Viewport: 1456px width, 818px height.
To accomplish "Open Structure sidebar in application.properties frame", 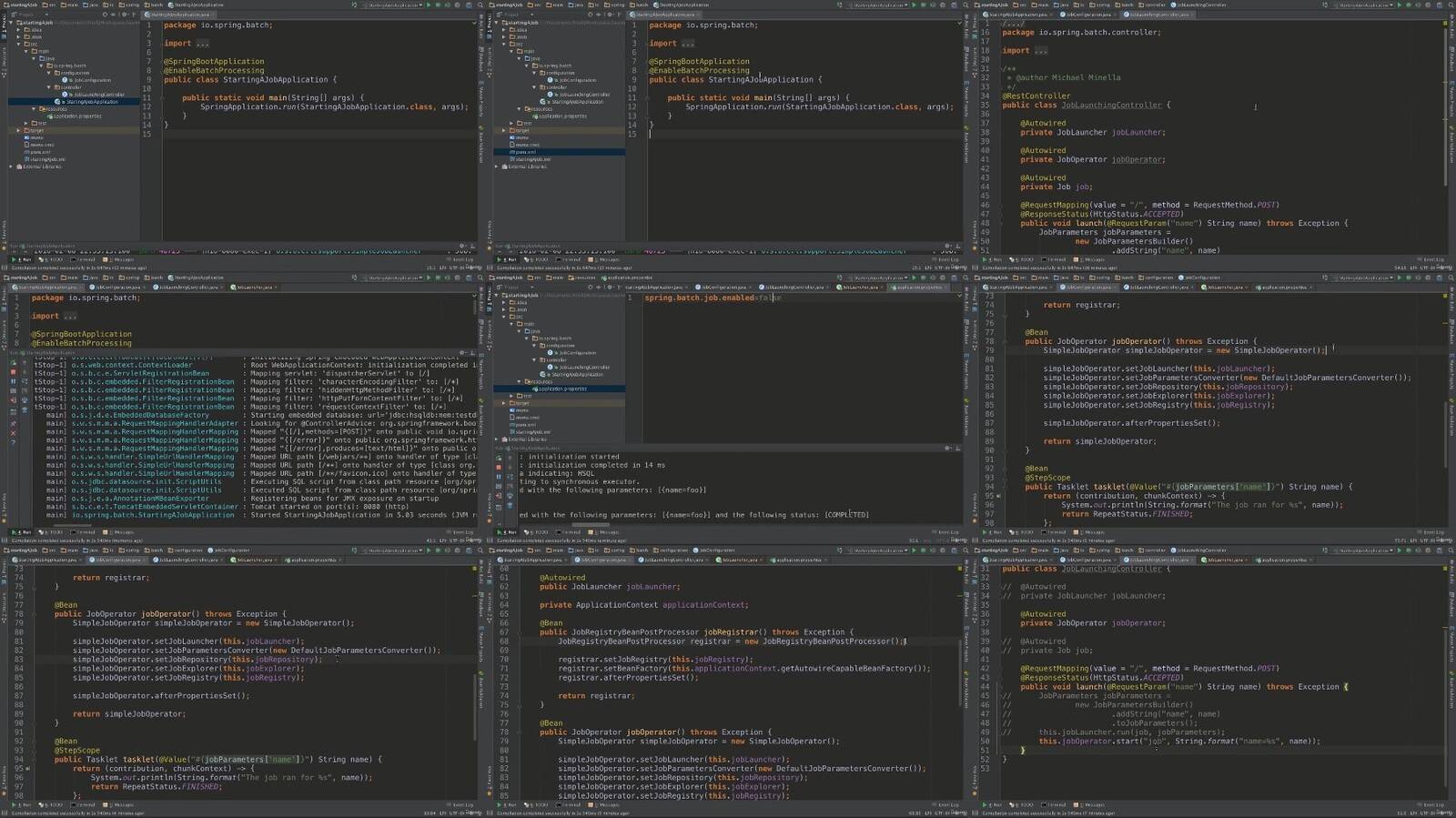I will (x=489, y=335).
